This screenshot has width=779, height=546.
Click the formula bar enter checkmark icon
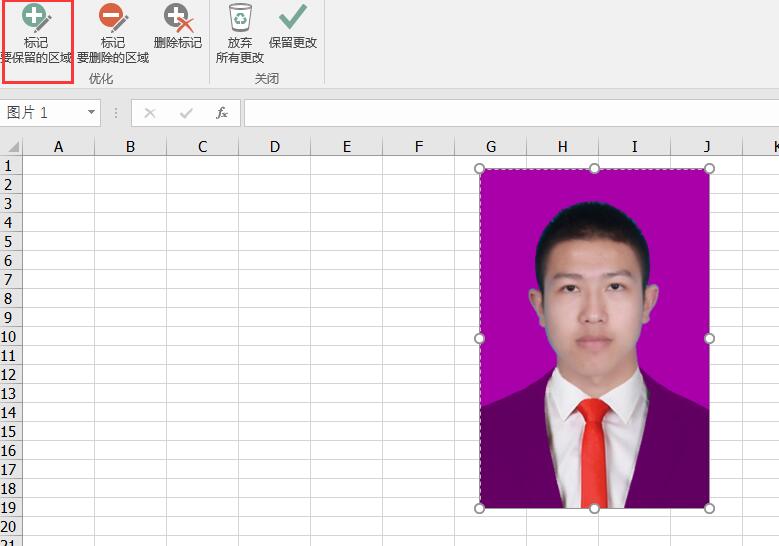[x=186, y=113]
